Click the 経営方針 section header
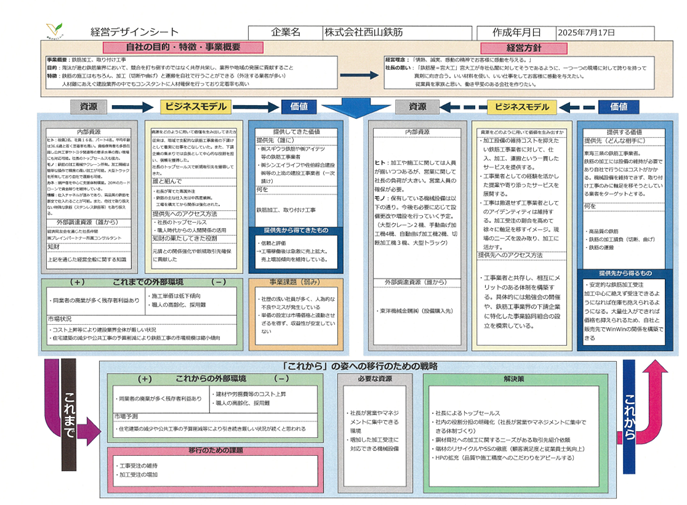Screen dimensions: 687x505 523,47
